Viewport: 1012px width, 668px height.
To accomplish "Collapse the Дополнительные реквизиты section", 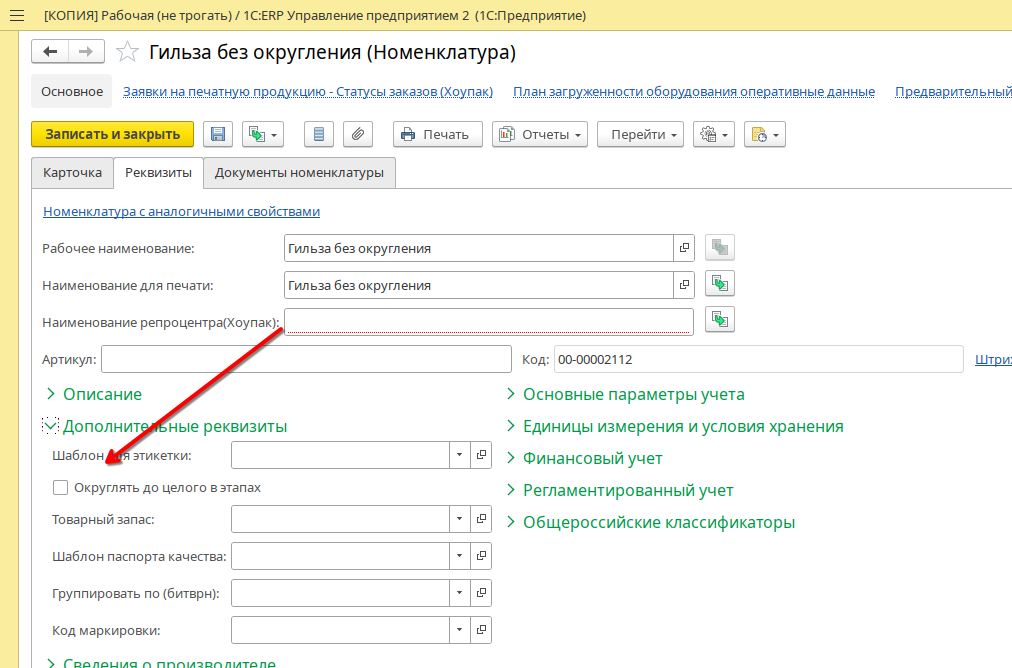I will [51, 426].
